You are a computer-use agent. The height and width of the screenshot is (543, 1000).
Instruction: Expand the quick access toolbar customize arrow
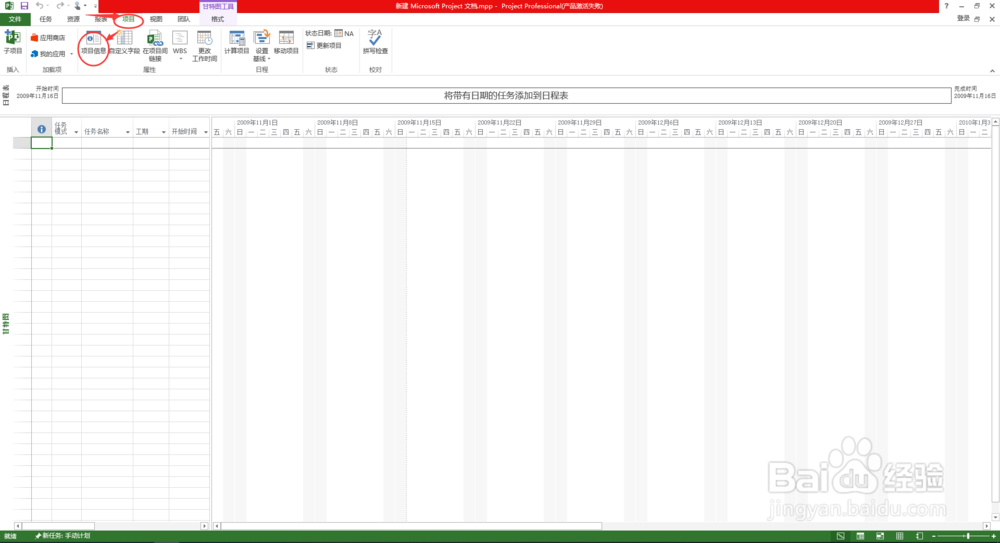(x=95, y=6)
